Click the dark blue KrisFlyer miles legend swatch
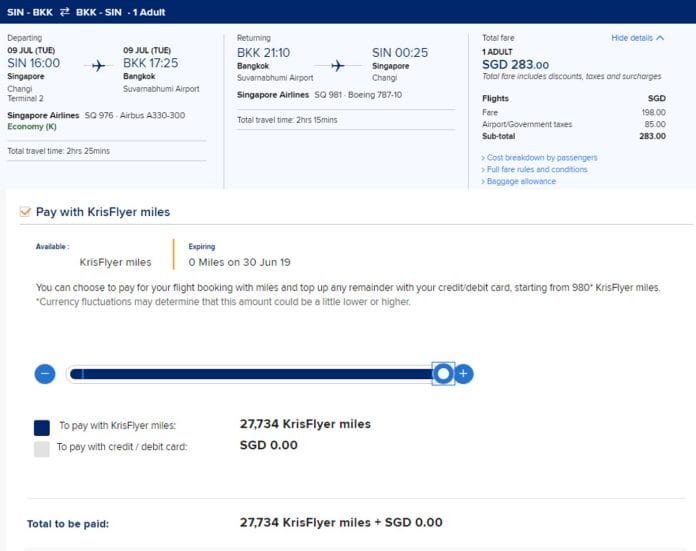Screen dimensions: 696x551 click(42, 428)
